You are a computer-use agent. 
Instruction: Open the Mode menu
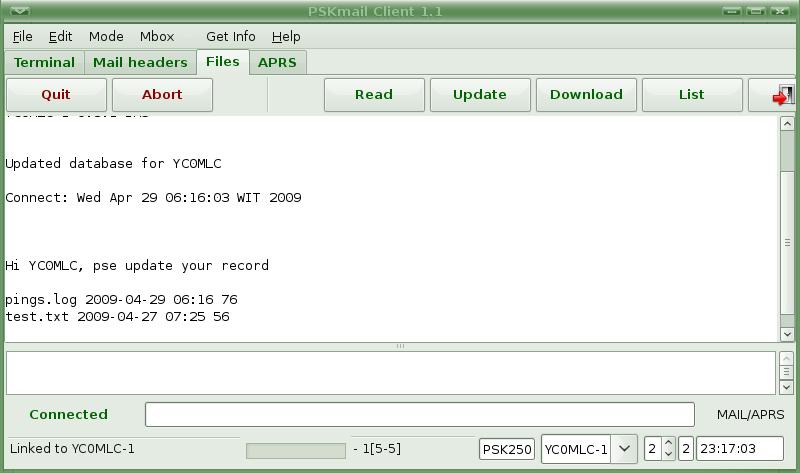coord(106,37)
